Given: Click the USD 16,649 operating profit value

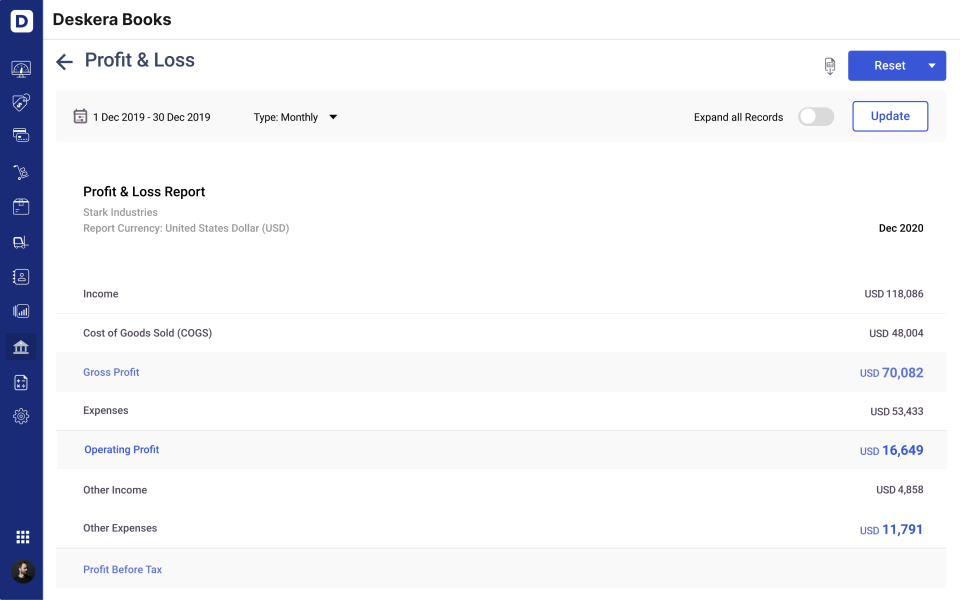Looking at the screenshot, I should [x=891, y=450].
